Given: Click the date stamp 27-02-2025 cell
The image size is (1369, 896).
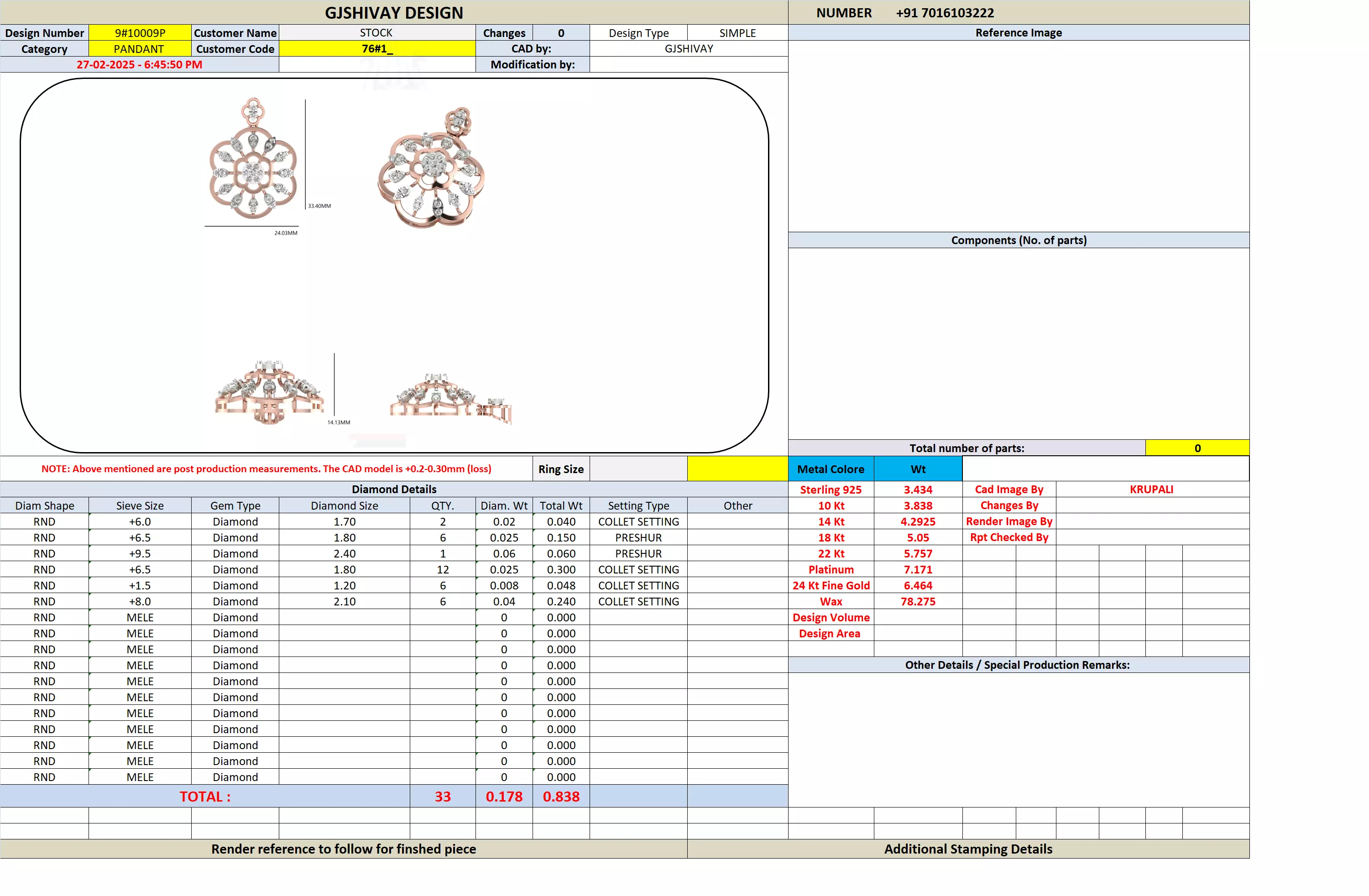Looking at the screenshot, I should click(x=139, y=64).
